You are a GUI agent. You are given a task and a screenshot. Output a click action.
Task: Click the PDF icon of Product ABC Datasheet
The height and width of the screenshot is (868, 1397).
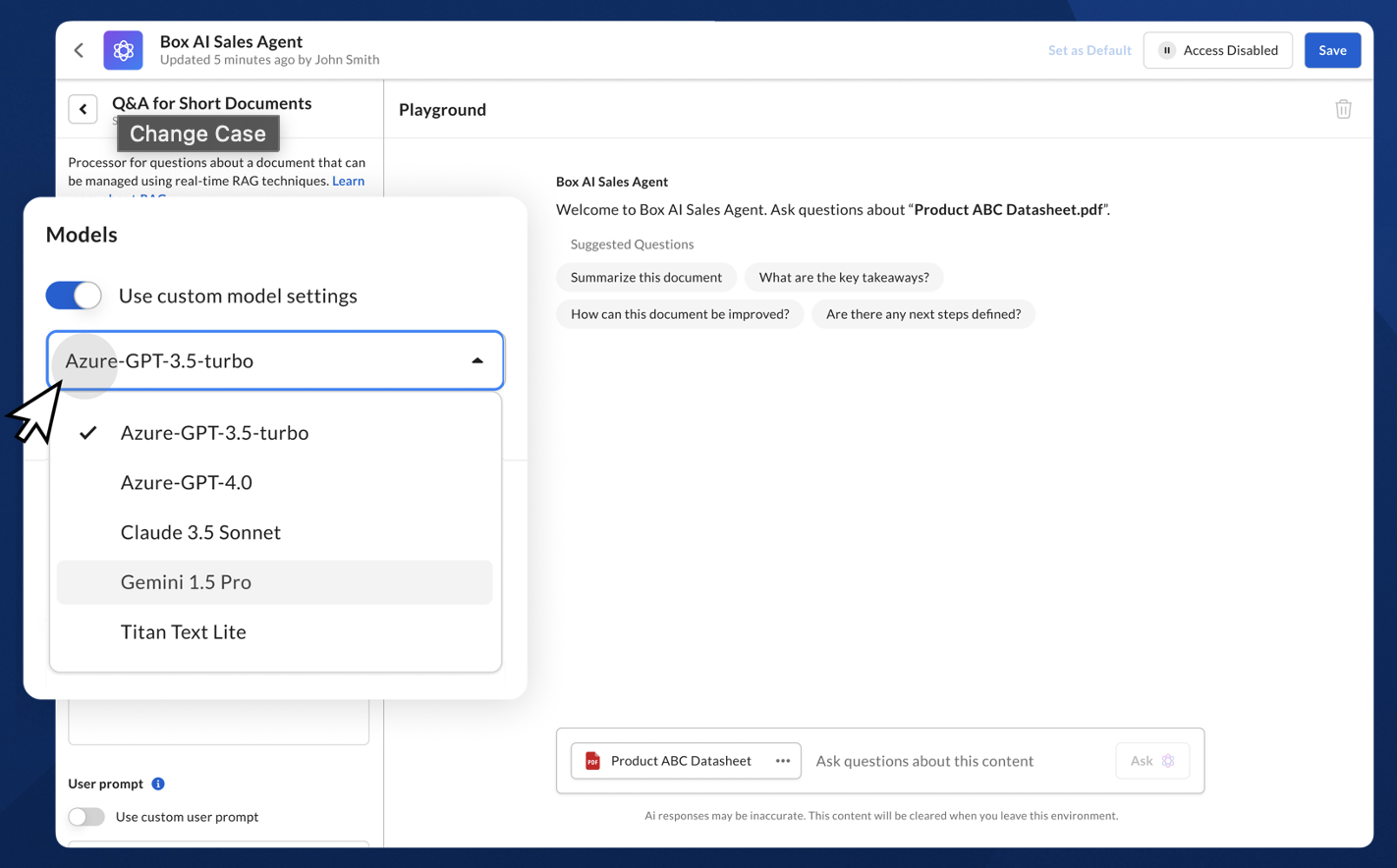(x=592, y=761)
